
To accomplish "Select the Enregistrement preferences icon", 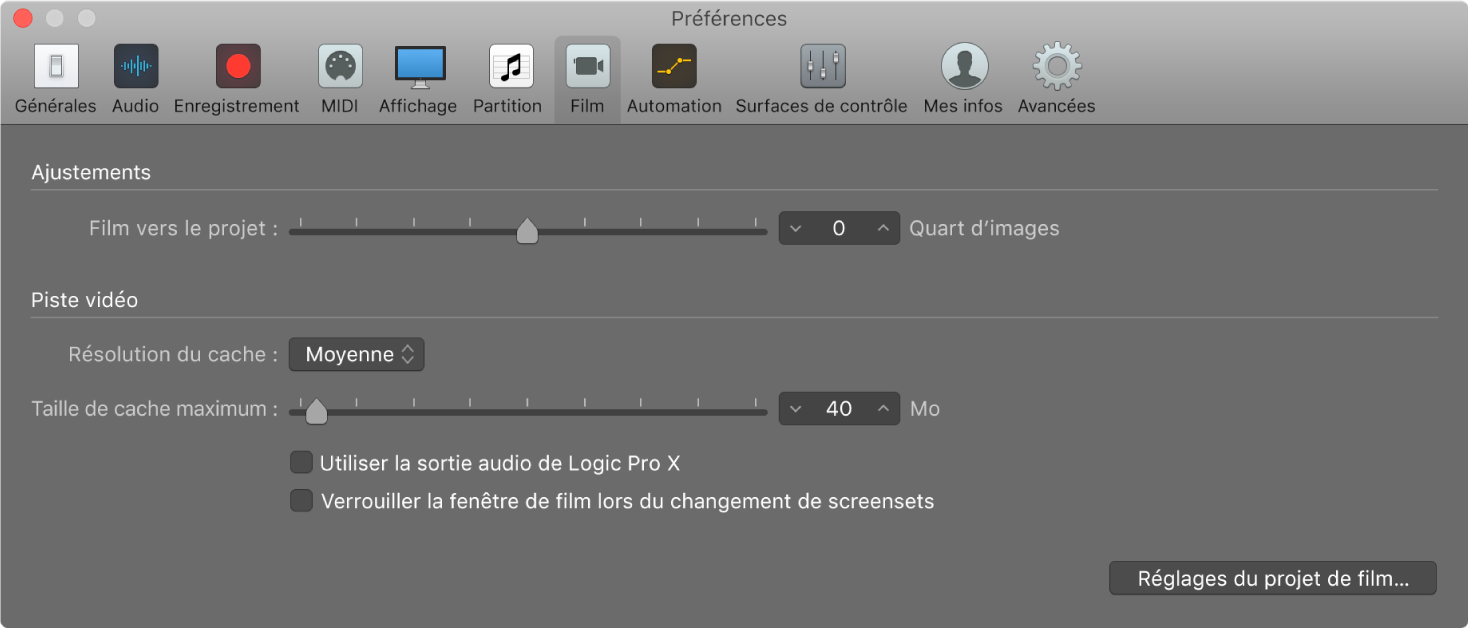I will click(x=236, y=65).
